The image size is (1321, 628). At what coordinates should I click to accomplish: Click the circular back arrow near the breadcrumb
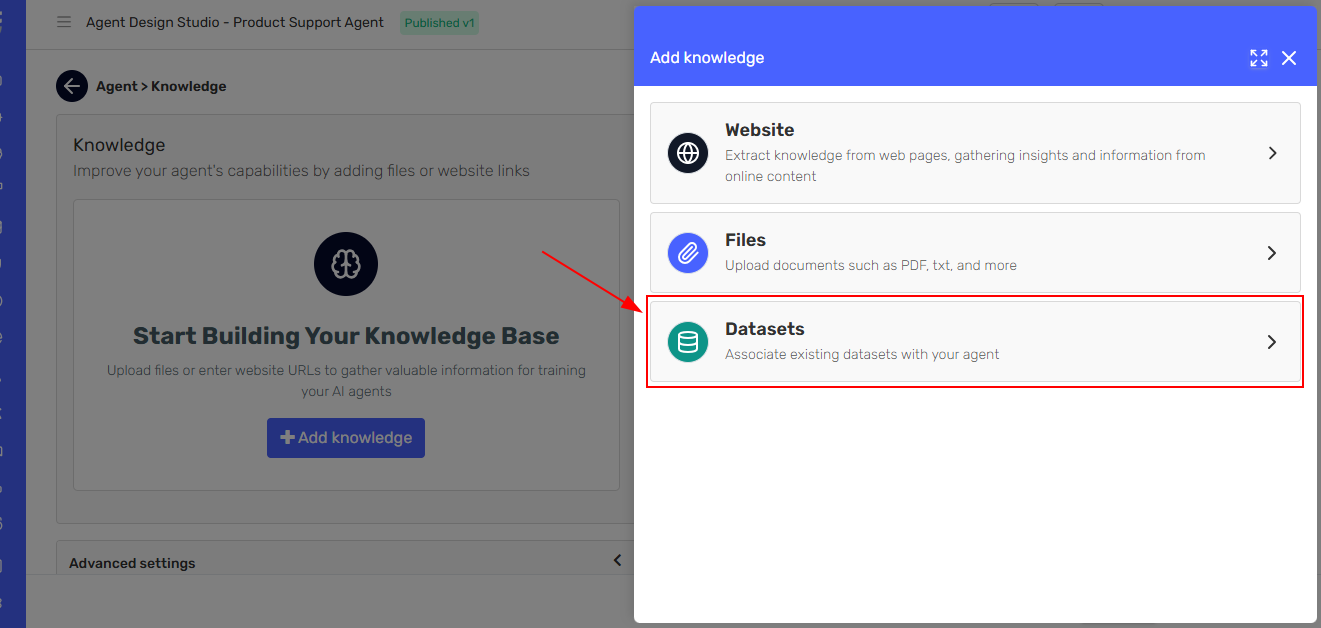71,86
